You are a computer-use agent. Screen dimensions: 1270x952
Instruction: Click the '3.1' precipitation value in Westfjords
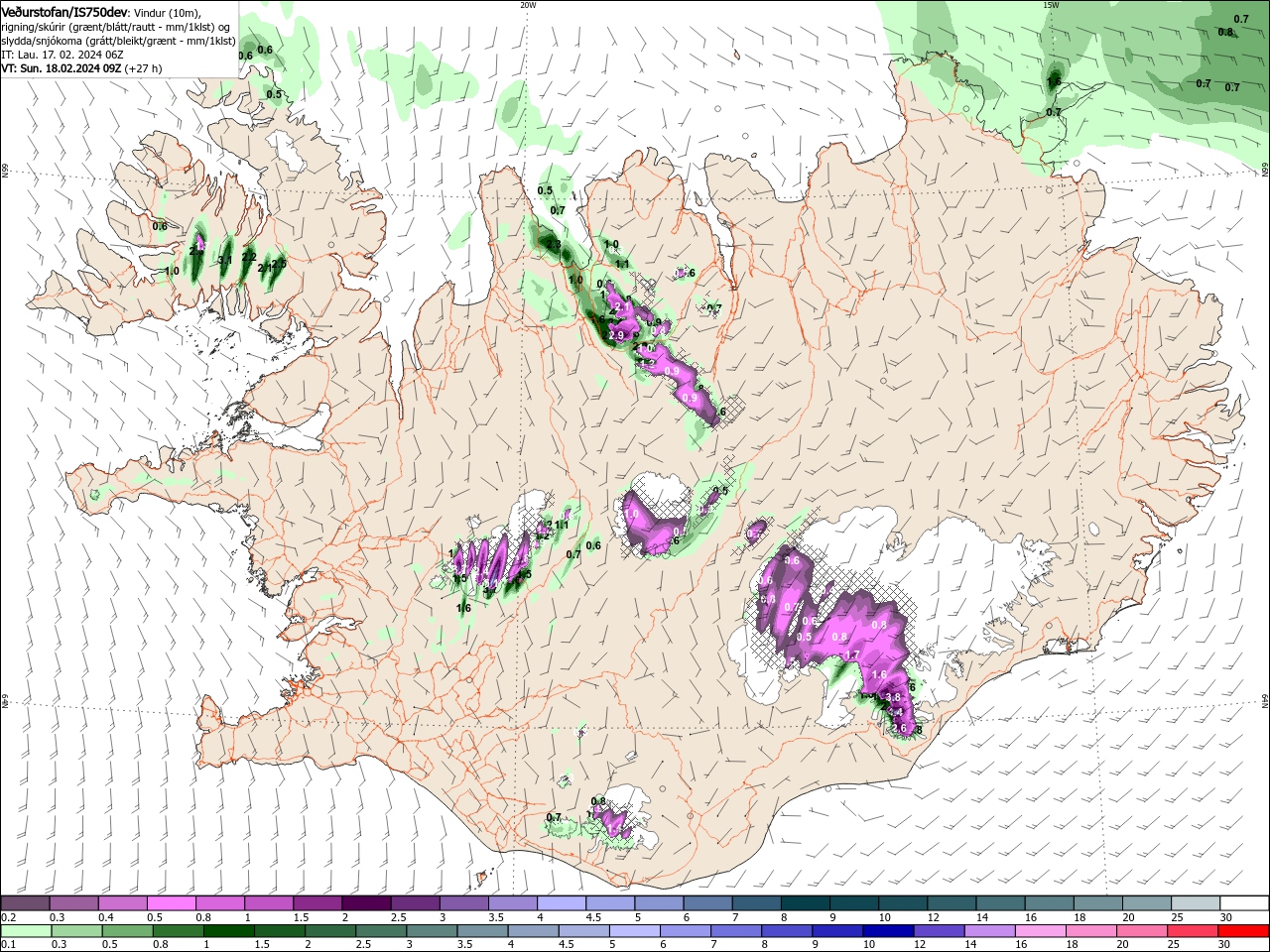[225, 260]
